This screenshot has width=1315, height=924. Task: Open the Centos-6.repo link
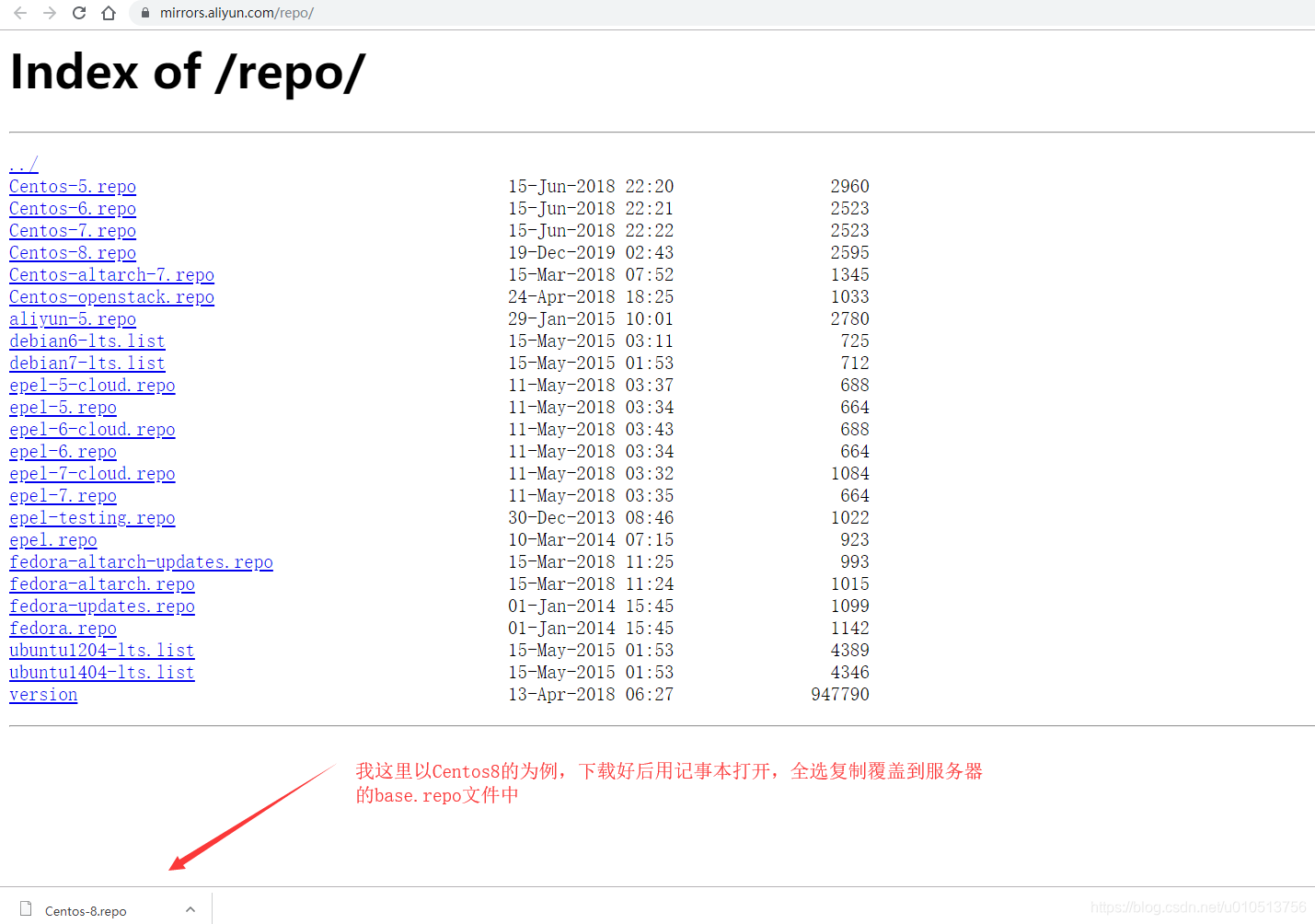click(73, 209)
